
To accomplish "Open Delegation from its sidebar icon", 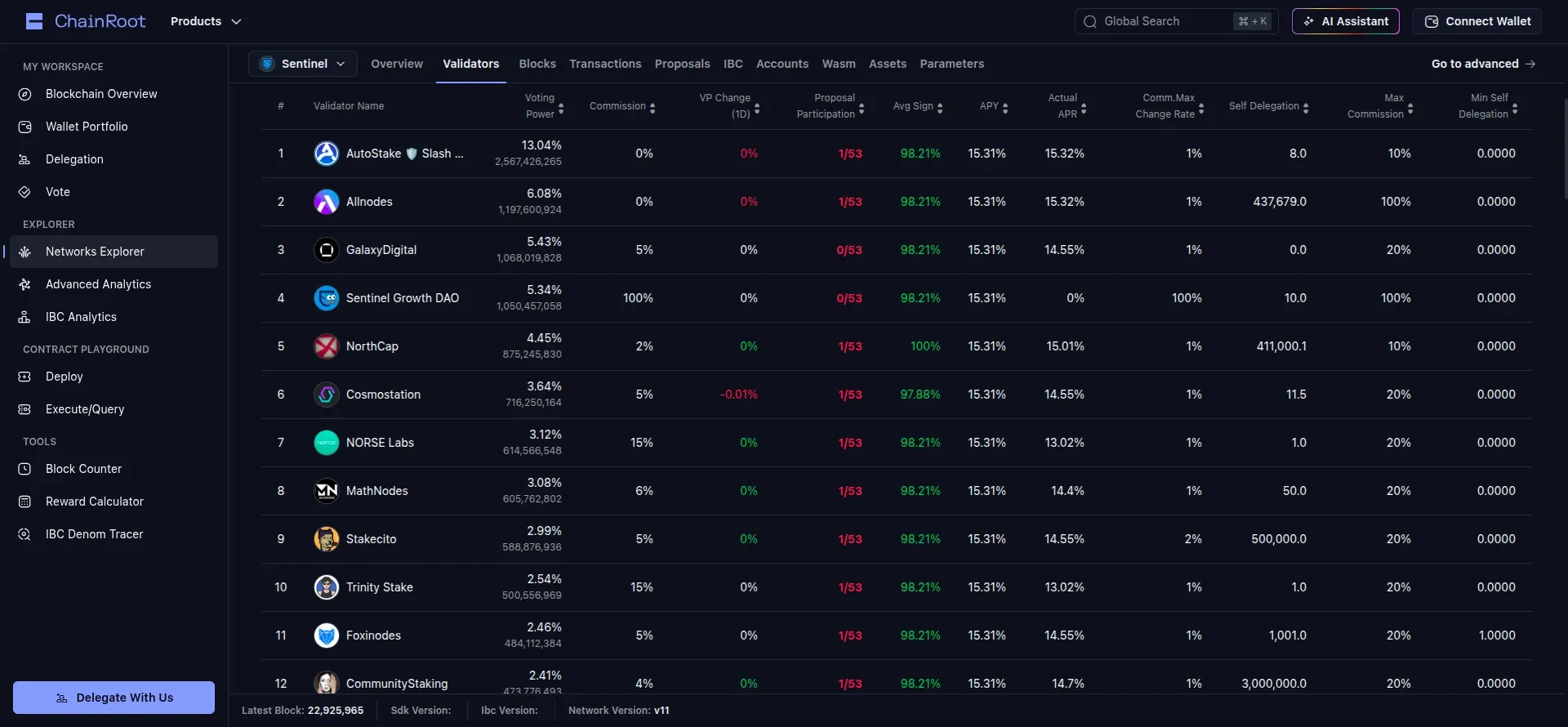I will [x=24, y=159].
